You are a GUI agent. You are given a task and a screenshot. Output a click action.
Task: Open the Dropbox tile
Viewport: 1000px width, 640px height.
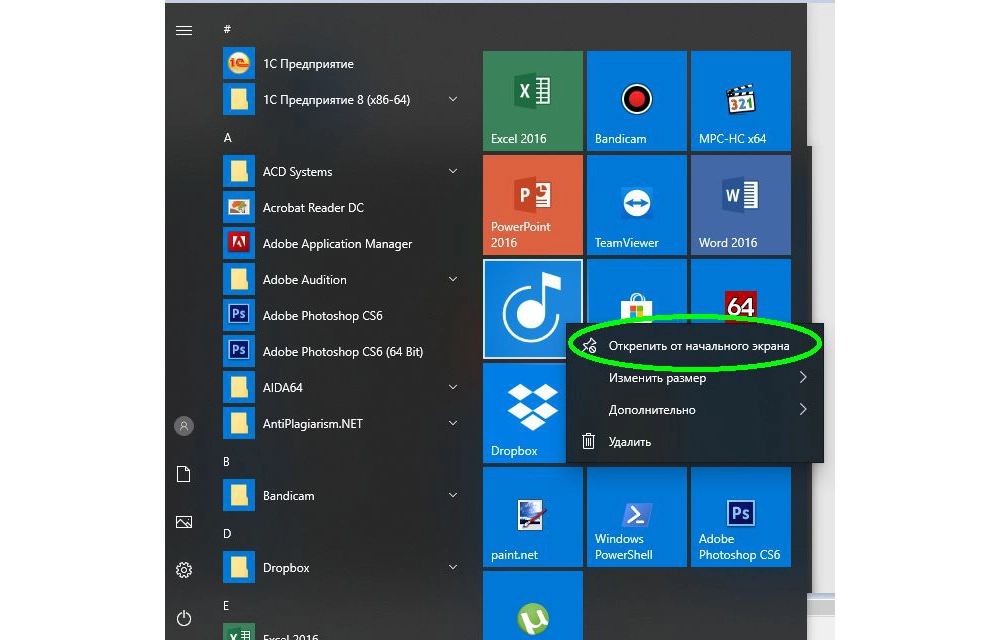tap(524, 412)
